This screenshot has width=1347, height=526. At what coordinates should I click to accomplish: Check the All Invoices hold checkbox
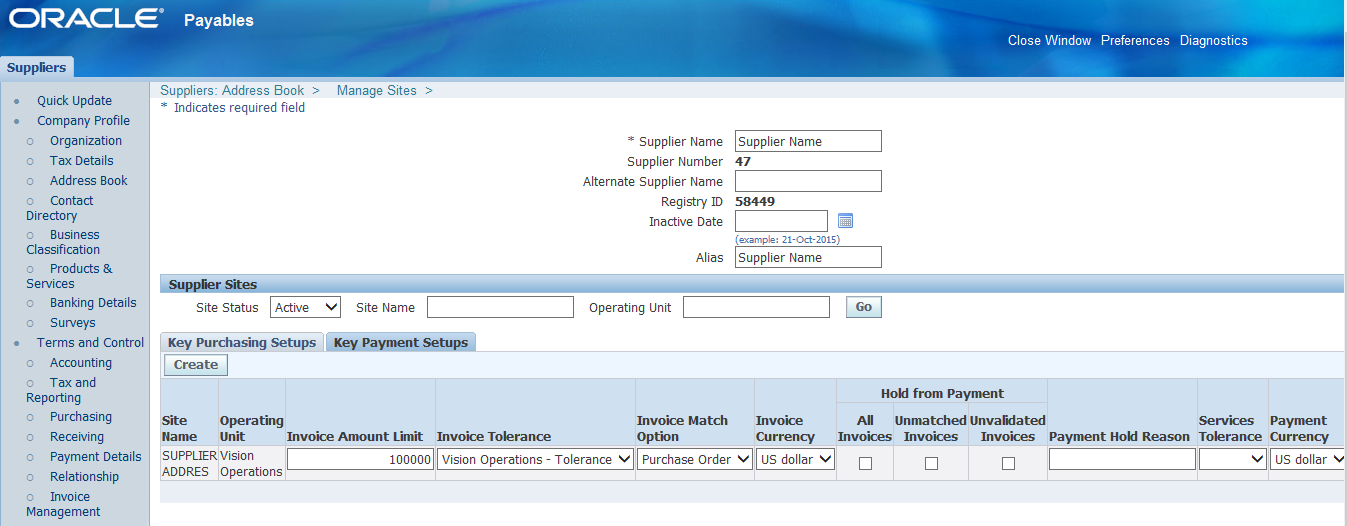pos(865,463)
